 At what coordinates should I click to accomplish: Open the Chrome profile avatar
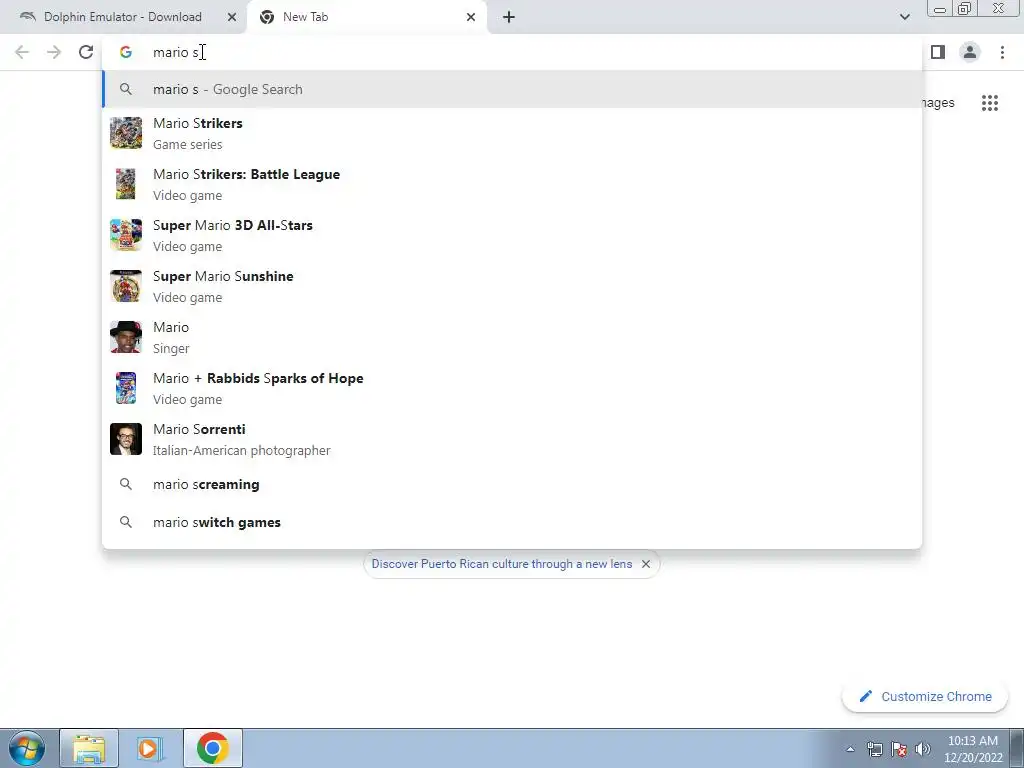click(970, 52)
